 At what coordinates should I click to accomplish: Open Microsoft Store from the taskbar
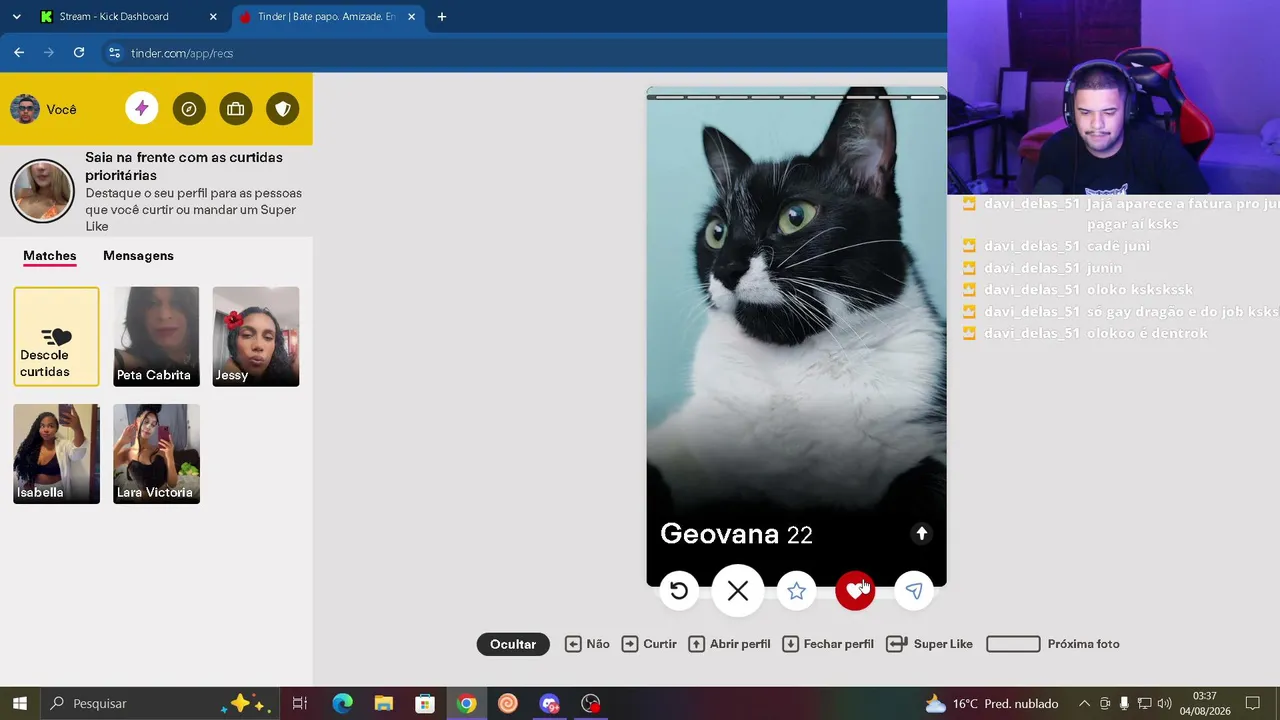pos(425,703)
